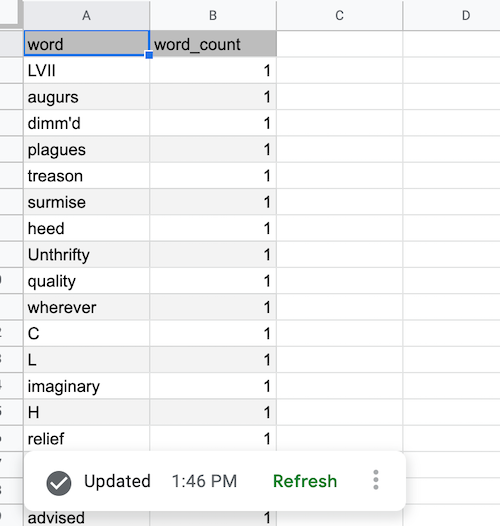Select the 'Unthrifty' cell
Viewport: 500px width, 526px height.
[x=87, y=255]
